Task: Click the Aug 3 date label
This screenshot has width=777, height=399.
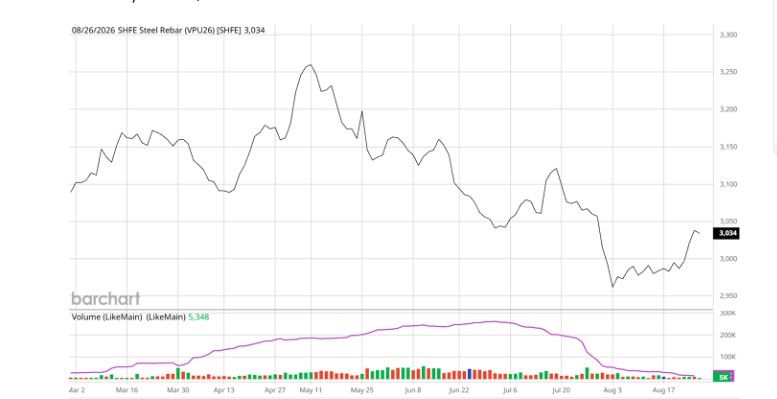Action: 612,390
